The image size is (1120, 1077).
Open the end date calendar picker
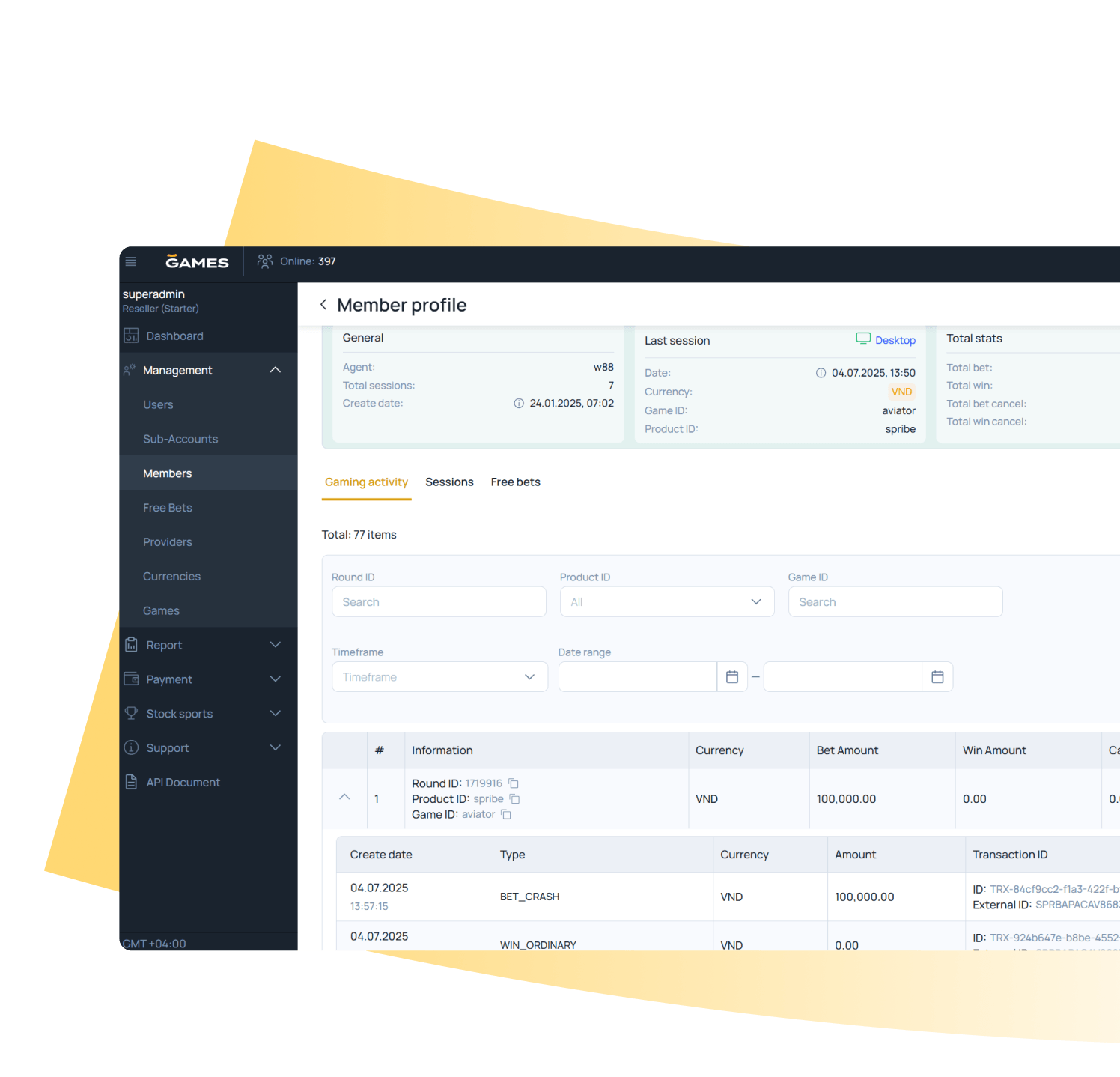pyautogui.click(x=937, y=677)
